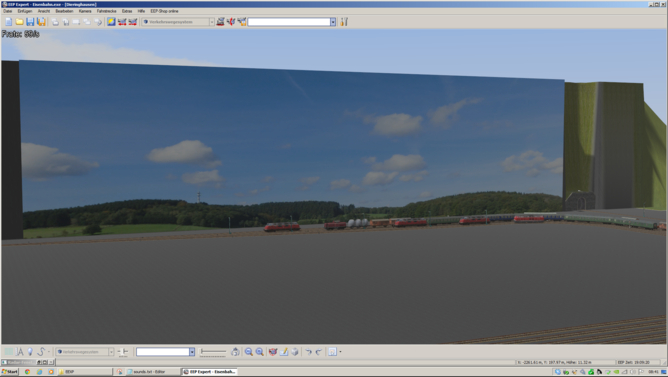668x377 pixels.
Task: Click the Windows Start button
Action: coord(9,372)
